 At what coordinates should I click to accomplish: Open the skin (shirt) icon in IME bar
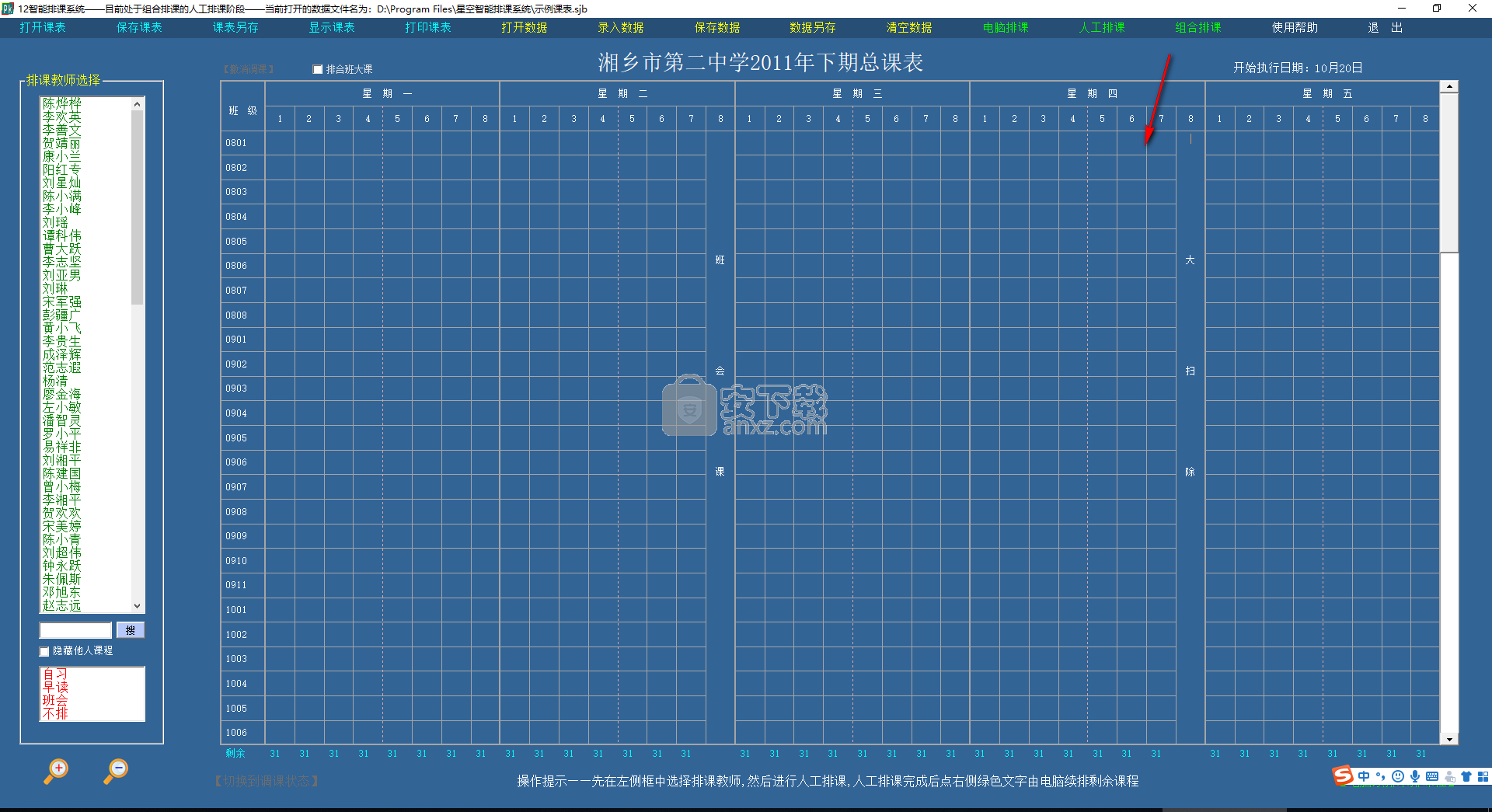(1466, 776)
